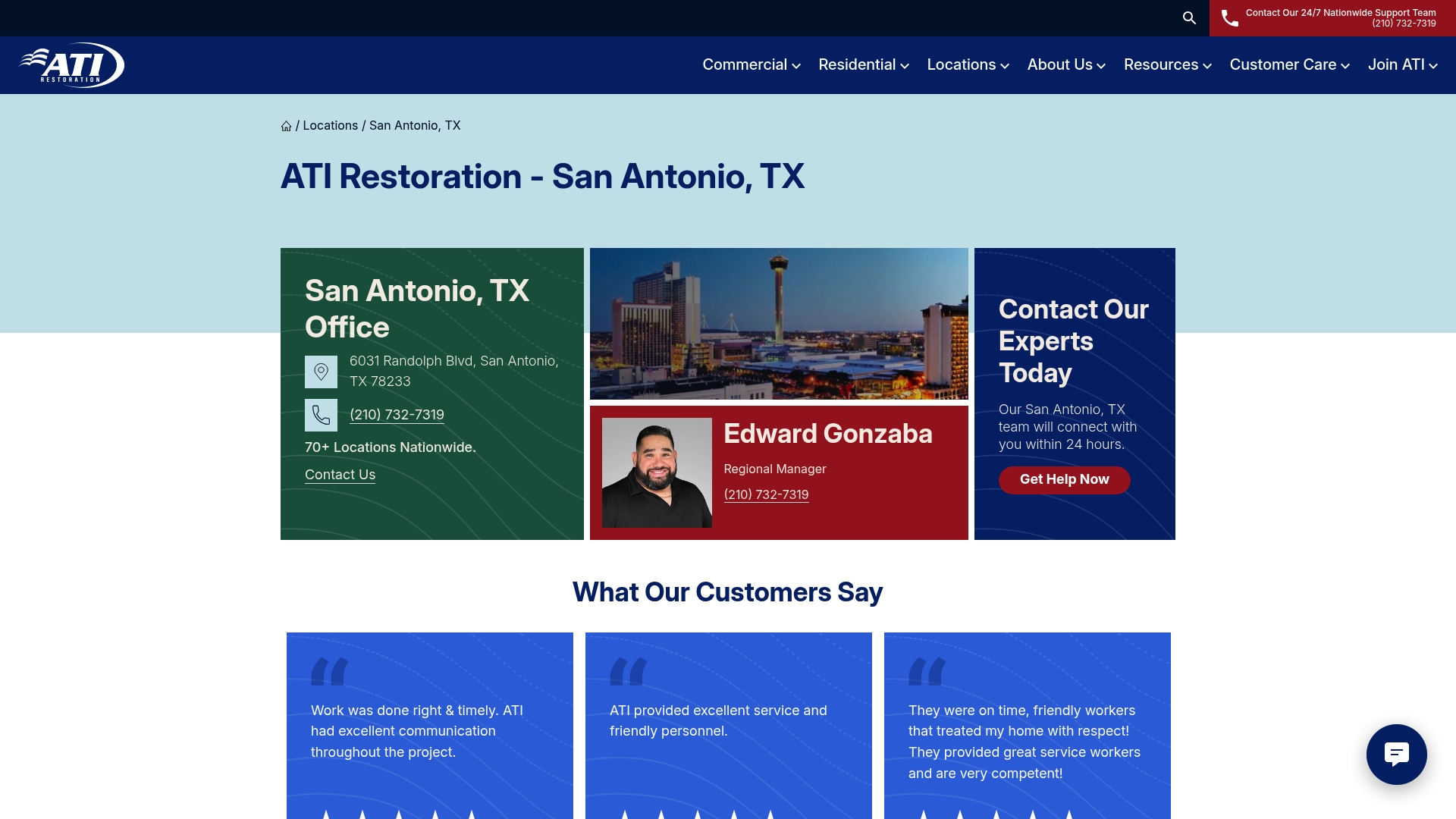Click the Regional Manager title text
The width and height of the screenshot is (1456, 819).
pyautogui.click(x=774, y=469)
